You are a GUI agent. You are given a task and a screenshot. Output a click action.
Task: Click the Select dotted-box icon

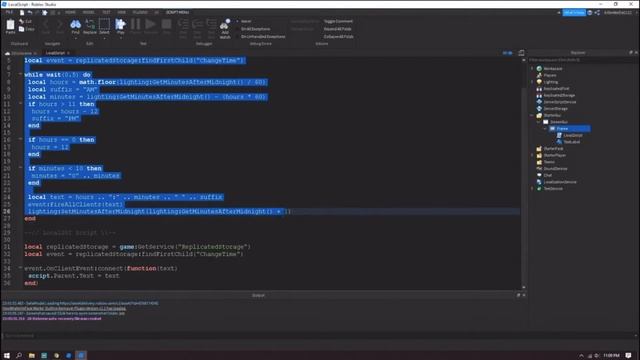click(104, 24)
